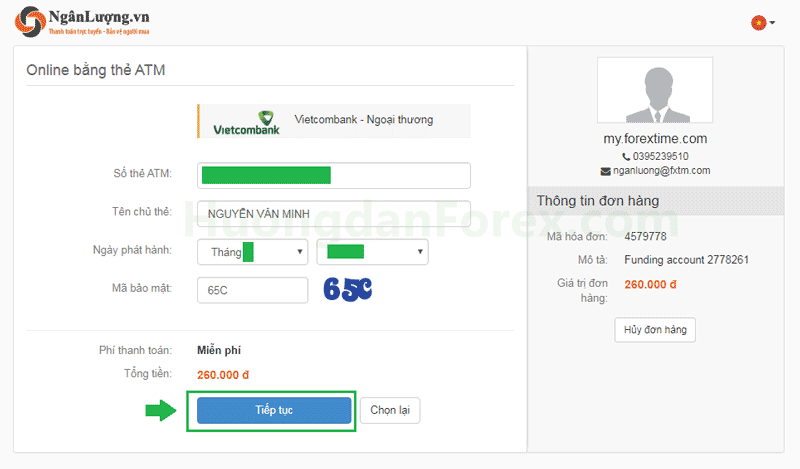Click the Tổng tiền amount 260.000 đ
800x469 pixels.
click(x=223, y=375)
